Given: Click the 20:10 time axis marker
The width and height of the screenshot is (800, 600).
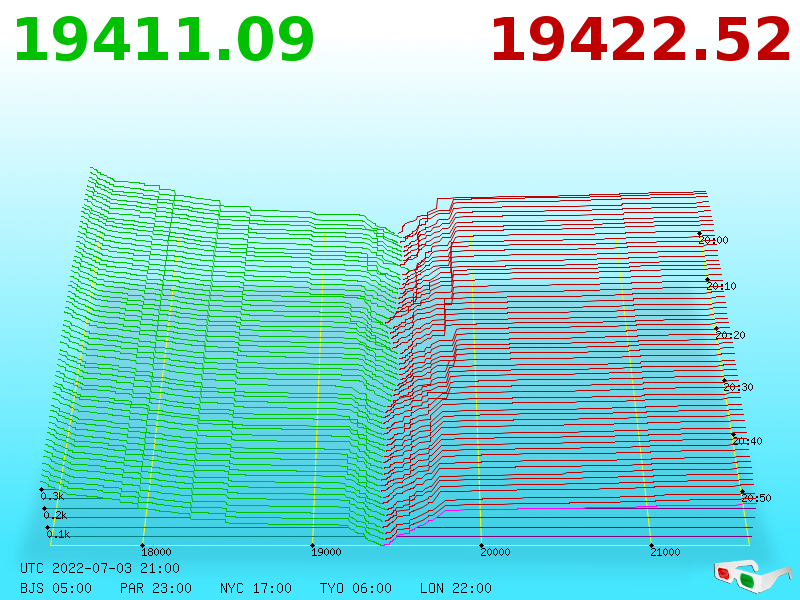Looking at the screenshot, I should pyautogui.click(x=721, y=286).
